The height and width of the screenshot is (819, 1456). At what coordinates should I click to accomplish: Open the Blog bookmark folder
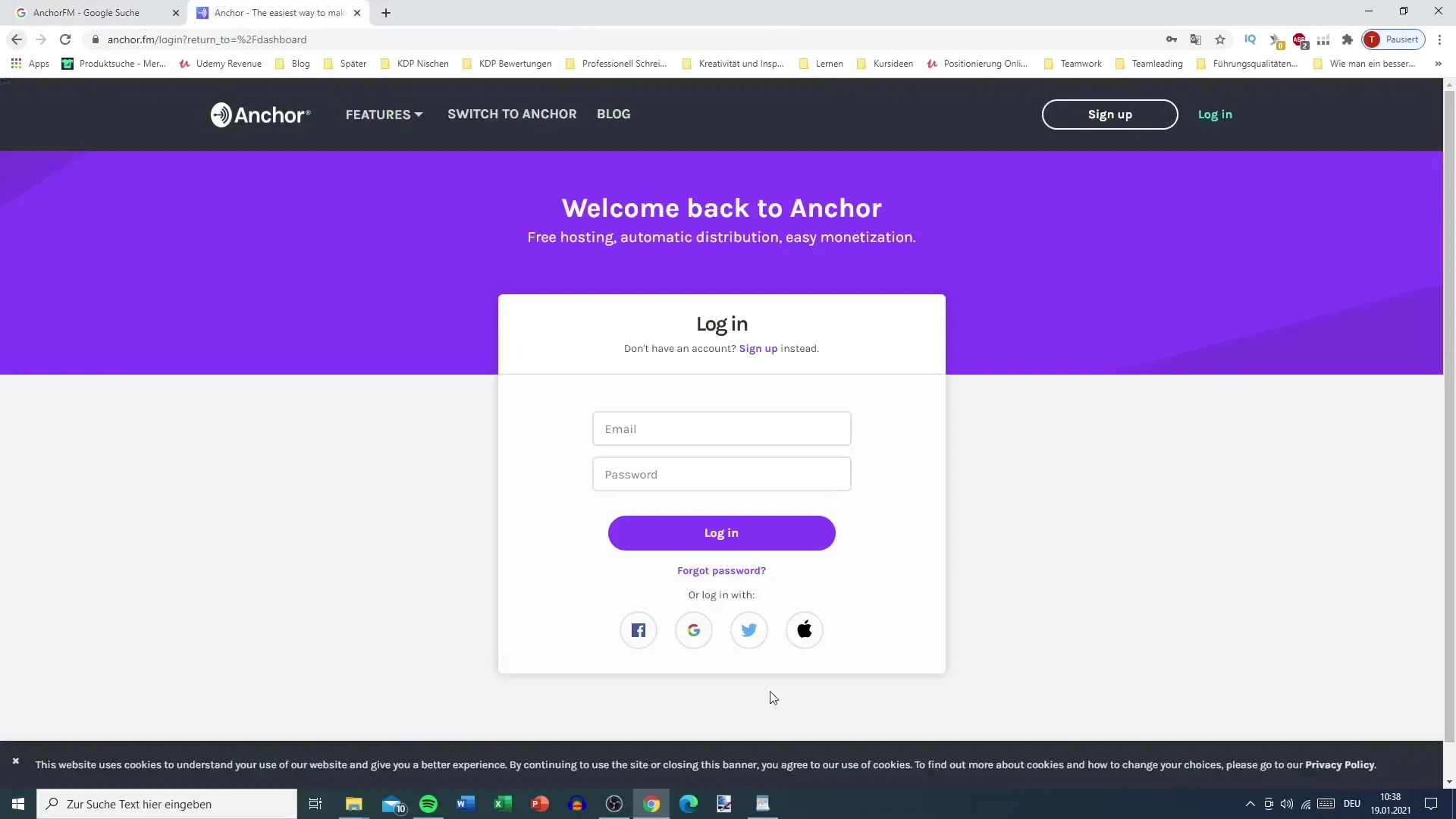(293, 64)
